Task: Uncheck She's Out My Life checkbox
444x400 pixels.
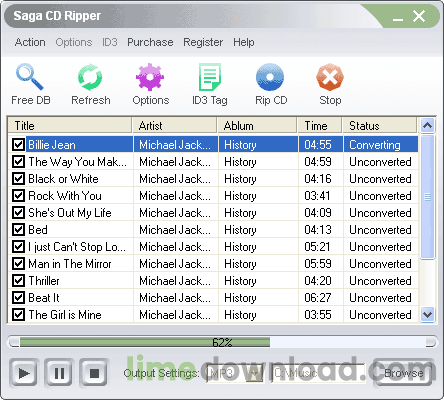Action: click(18, 213)
